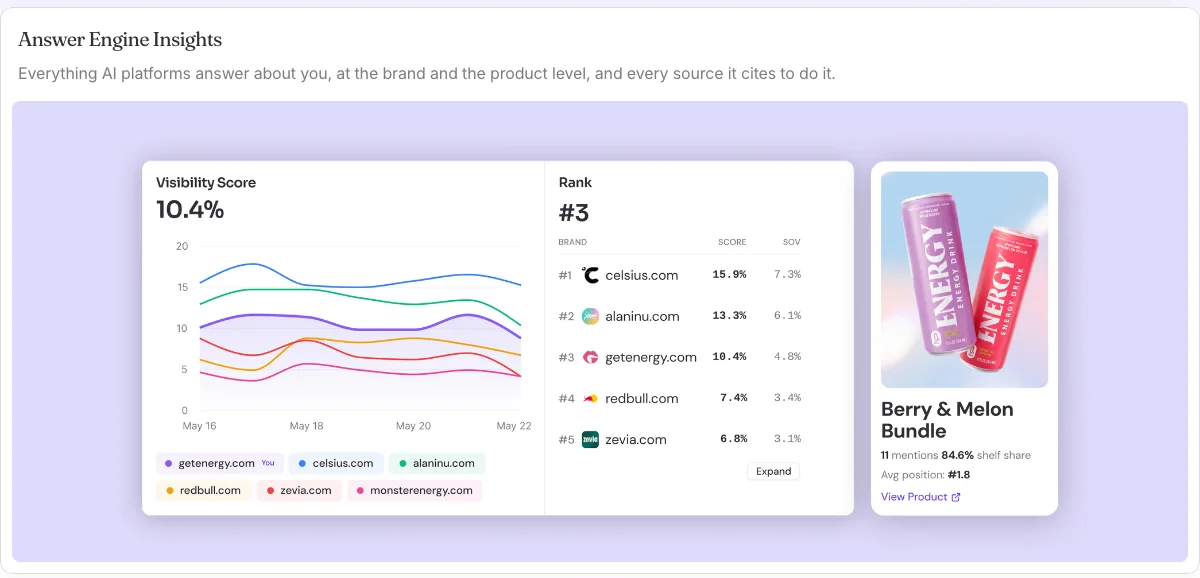Click the 6.8% score for zevia.com
This screenshot has height=578, width=1200.
(x=733, y=439)
